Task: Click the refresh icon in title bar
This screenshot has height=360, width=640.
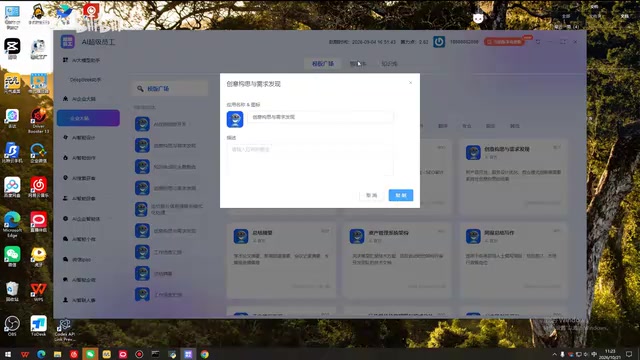Action: (538, 42)
